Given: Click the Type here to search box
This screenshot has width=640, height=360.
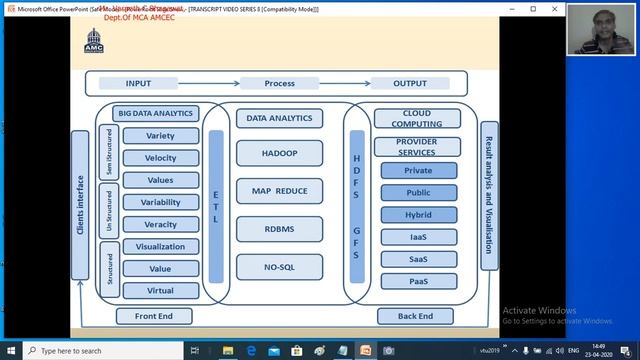Looking at the screenshot, I should click(103, 351).
